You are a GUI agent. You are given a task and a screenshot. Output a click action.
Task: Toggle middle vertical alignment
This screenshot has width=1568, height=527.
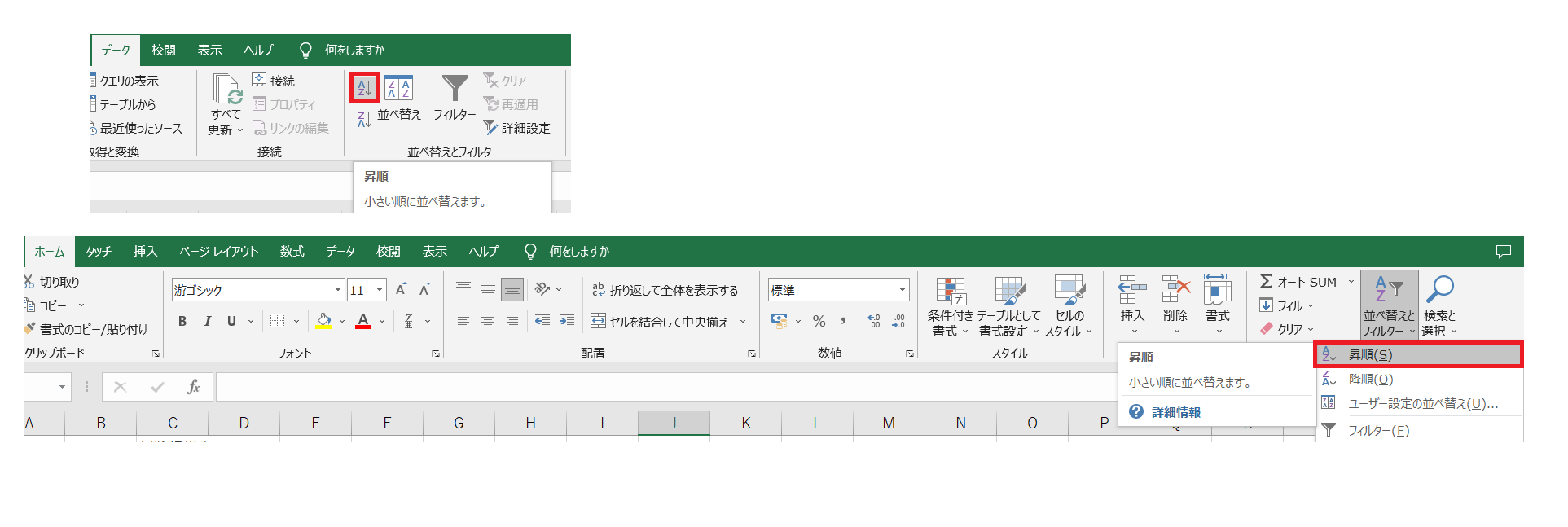click(x=487, y=289)
